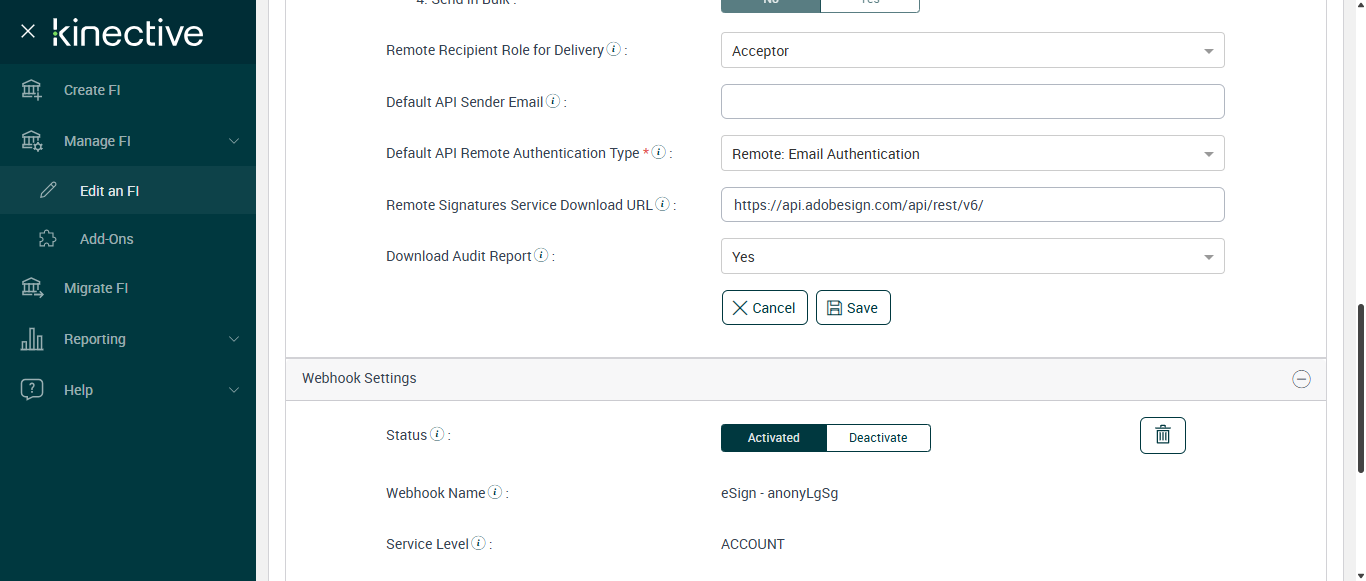Click info icon beside Download Audit Report

point(541,256)
